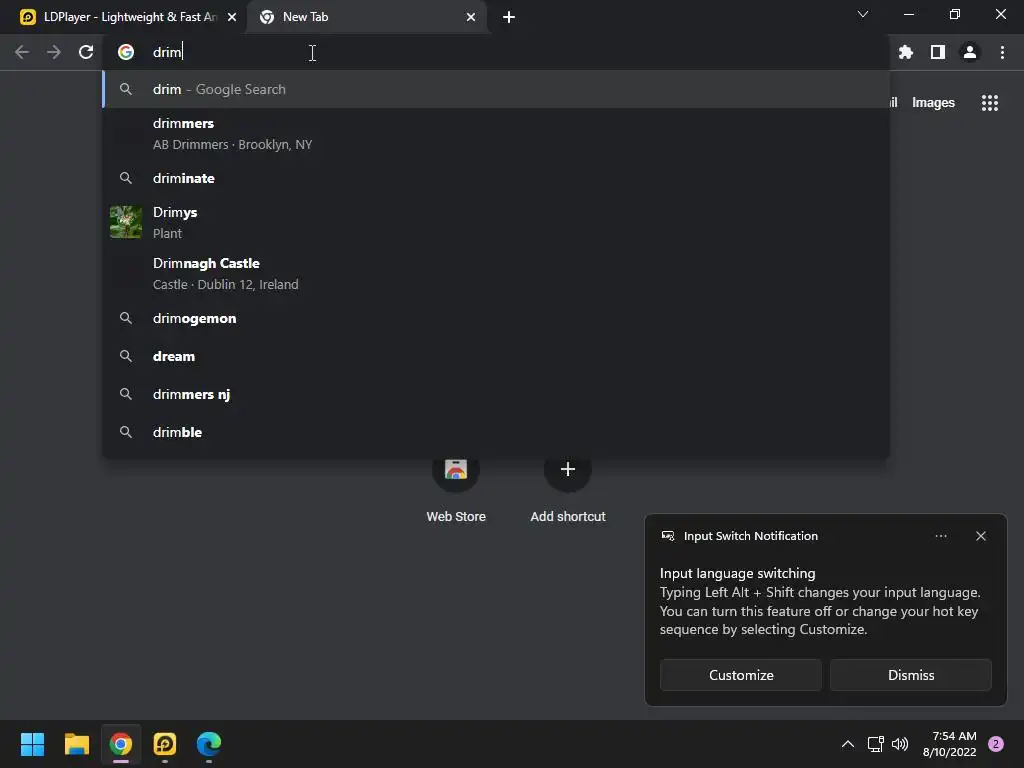This screenshot has width=1024, height=768.
Task: Open the Google apps grid icon
Action: (x=990, y=103)
